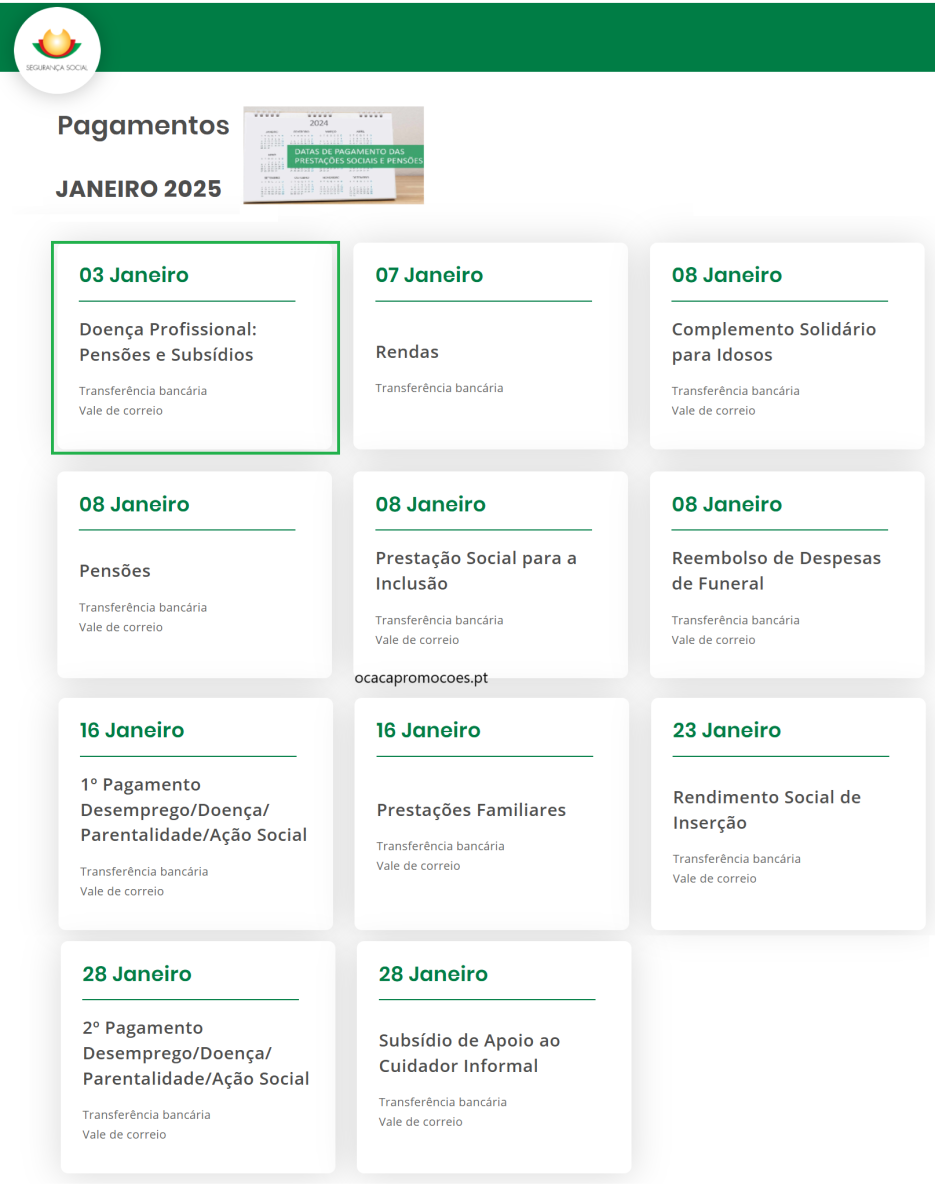Open the payment dates calendar thumbnail

click(x=333, y=155)
